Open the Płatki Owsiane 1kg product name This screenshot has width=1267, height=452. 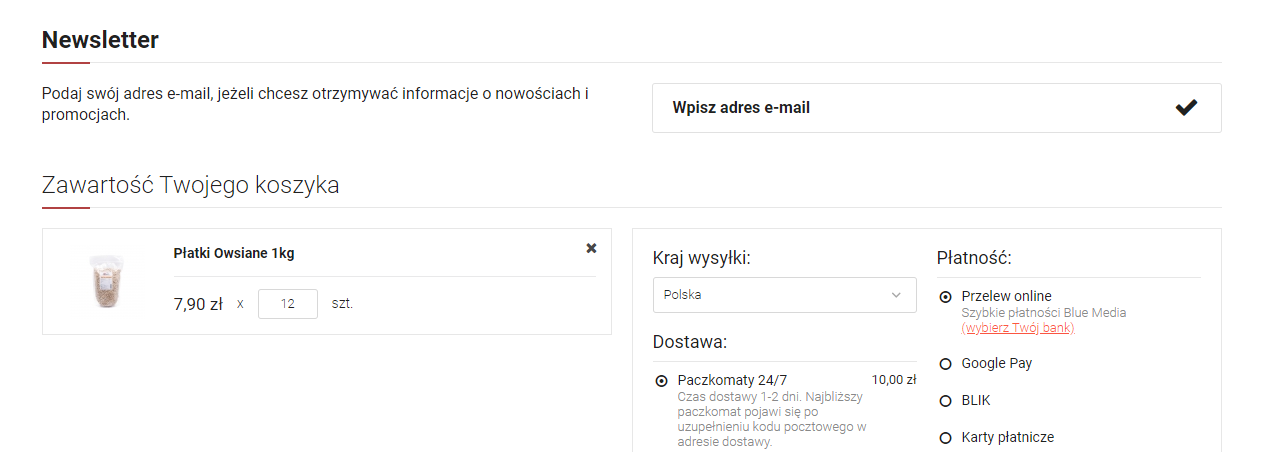(x=234, y=253)
